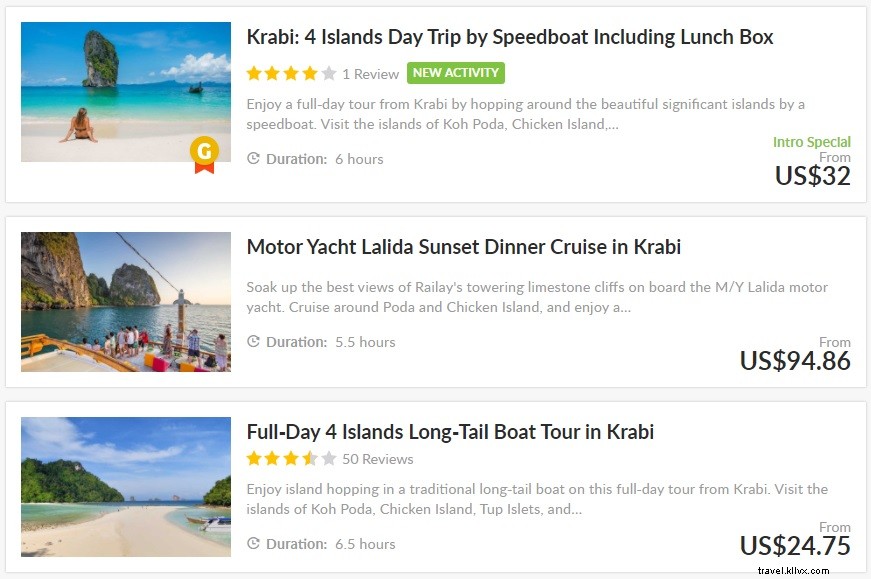
Task: Open the Full-Day 4 Islands Long-Tail Boat tour
Action: [448, 431]
